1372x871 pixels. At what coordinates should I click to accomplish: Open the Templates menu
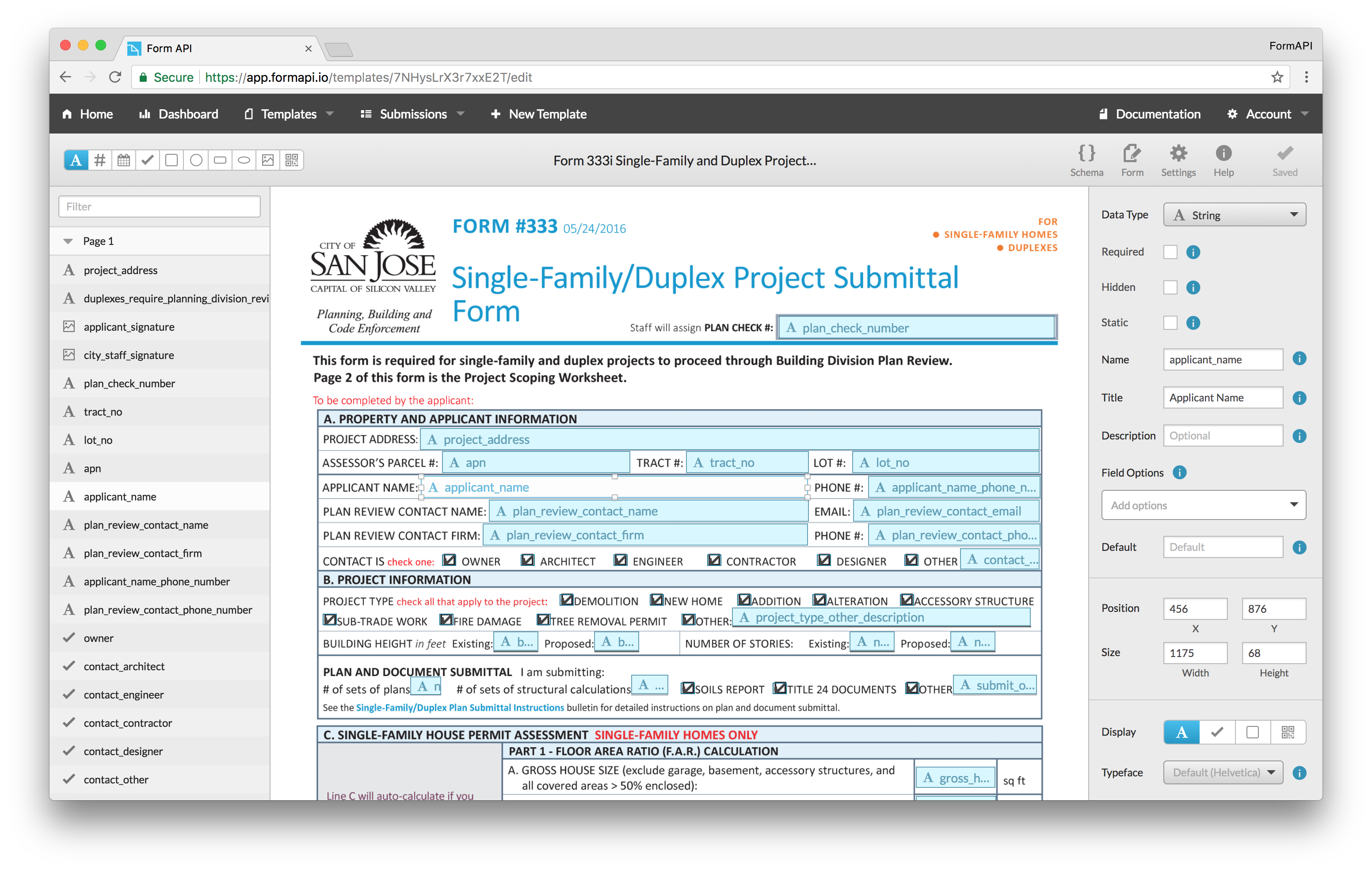289,114
